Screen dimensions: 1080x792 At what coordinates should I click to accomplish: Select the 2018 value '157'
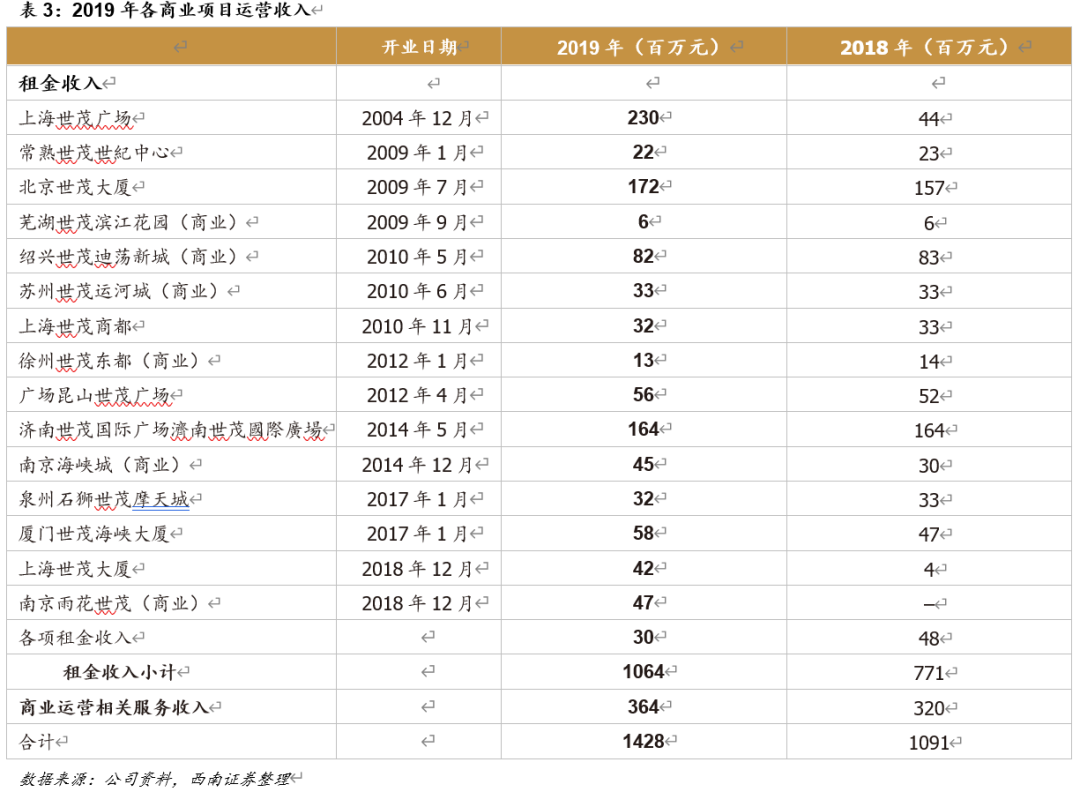point(929,188)
